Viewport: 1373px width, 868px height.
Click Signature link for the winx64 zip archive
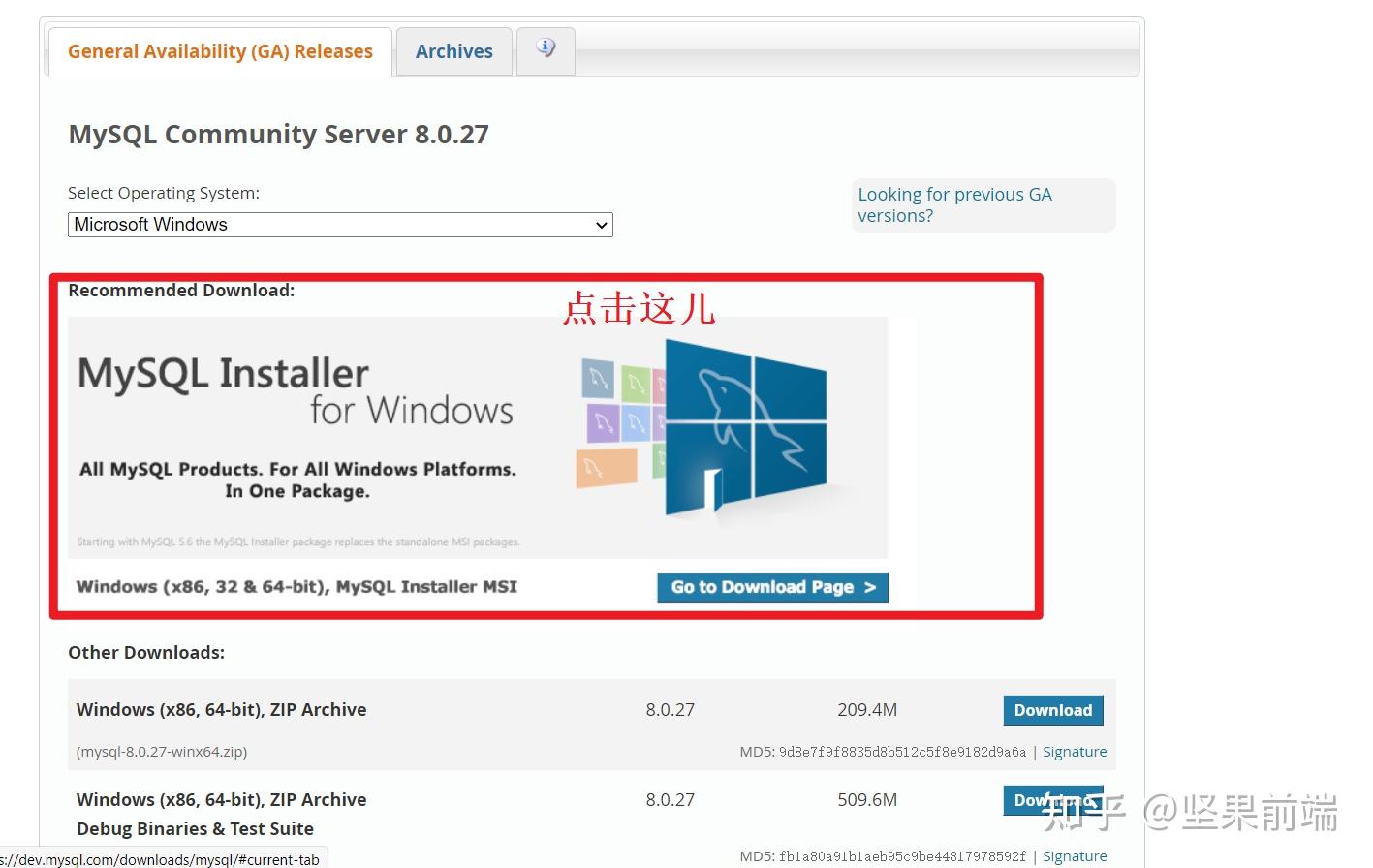tap(1075, 751)
